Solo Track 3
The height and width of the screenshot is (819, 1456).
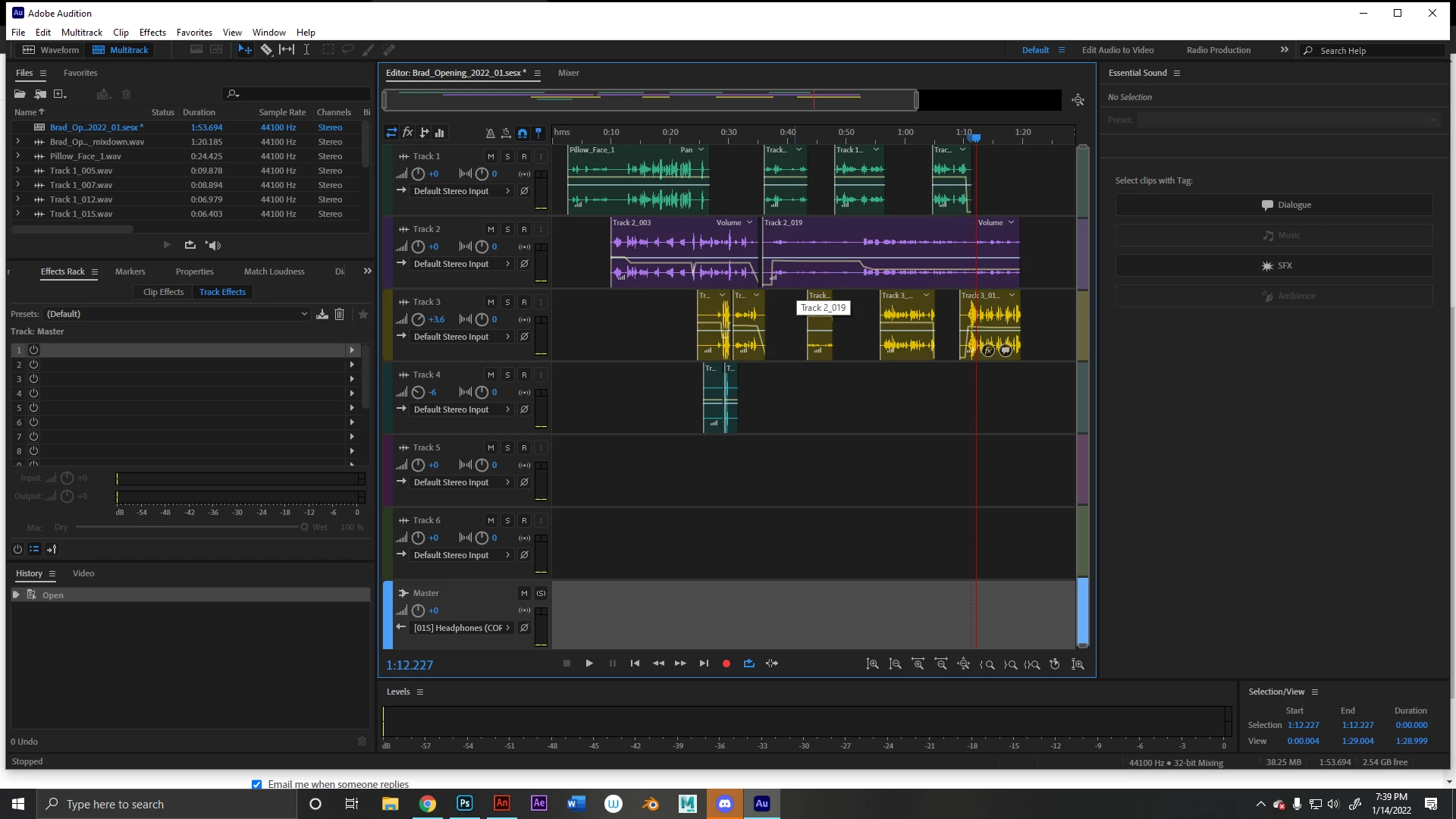pos(507,302)
